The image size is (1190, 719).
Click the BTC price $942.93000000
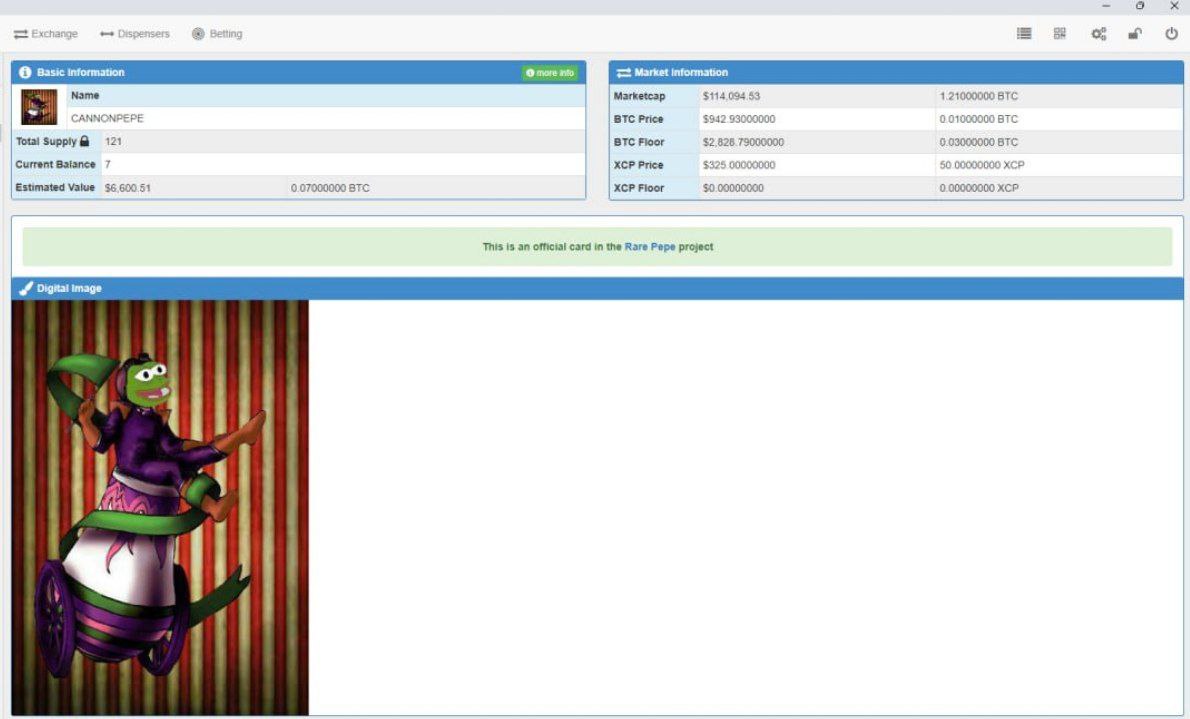tap(739, 119)
